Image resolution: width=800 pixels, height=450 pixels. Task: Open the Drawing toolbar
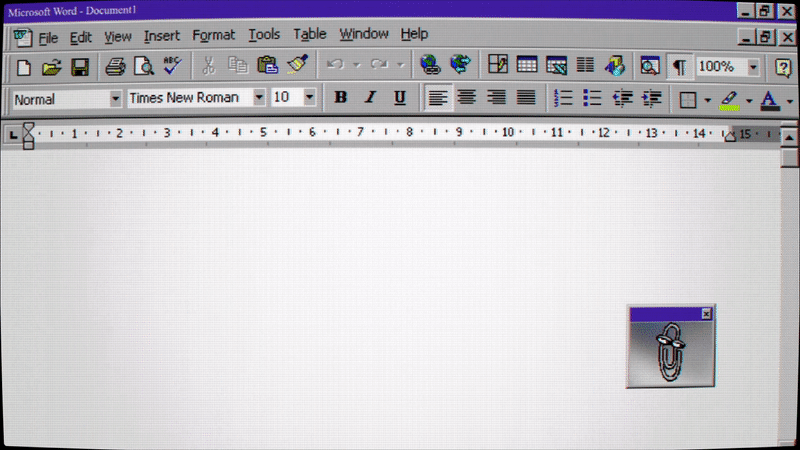[615, 66]
